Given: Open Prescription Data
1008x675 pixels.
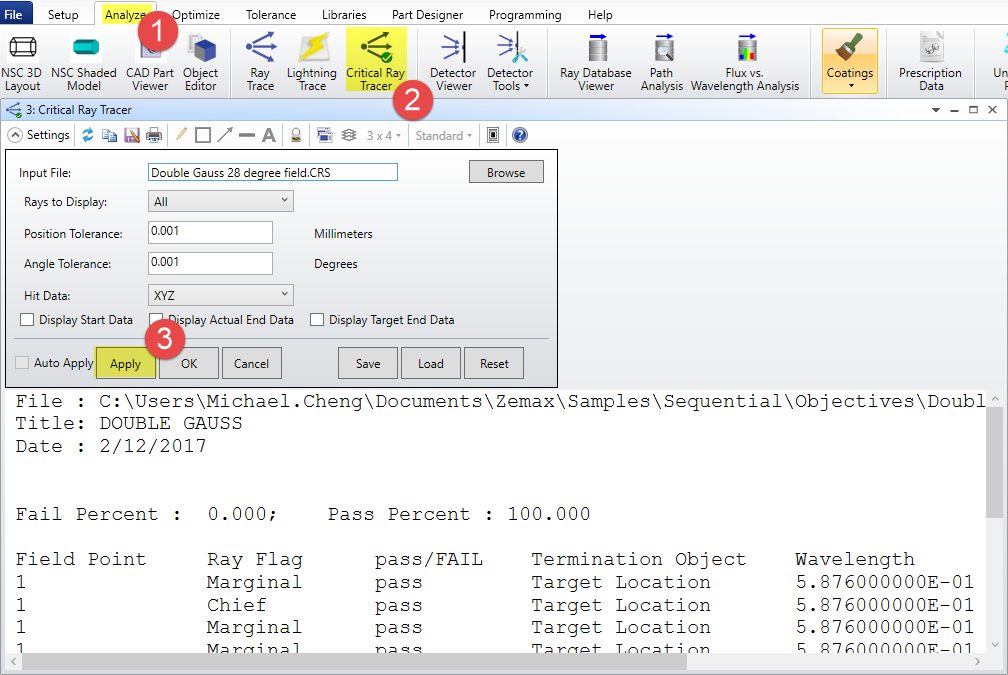Looking at the screenshot, I should click(x=930, y=63).
